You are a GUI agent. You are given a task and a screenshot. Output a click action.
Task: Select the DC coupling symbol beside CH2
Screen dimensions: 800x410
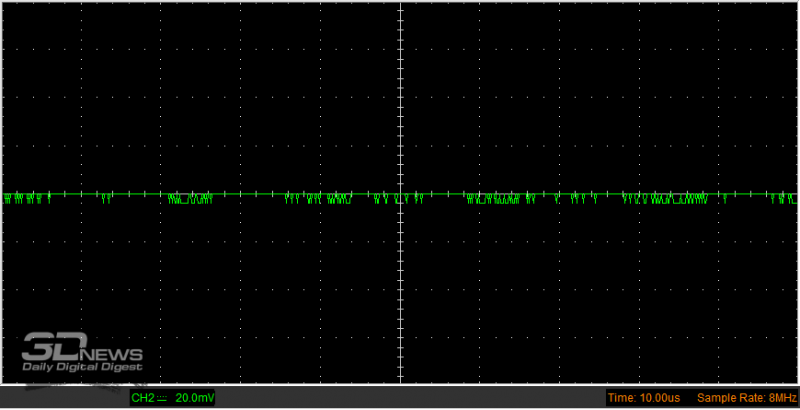[x=163, y=398]
